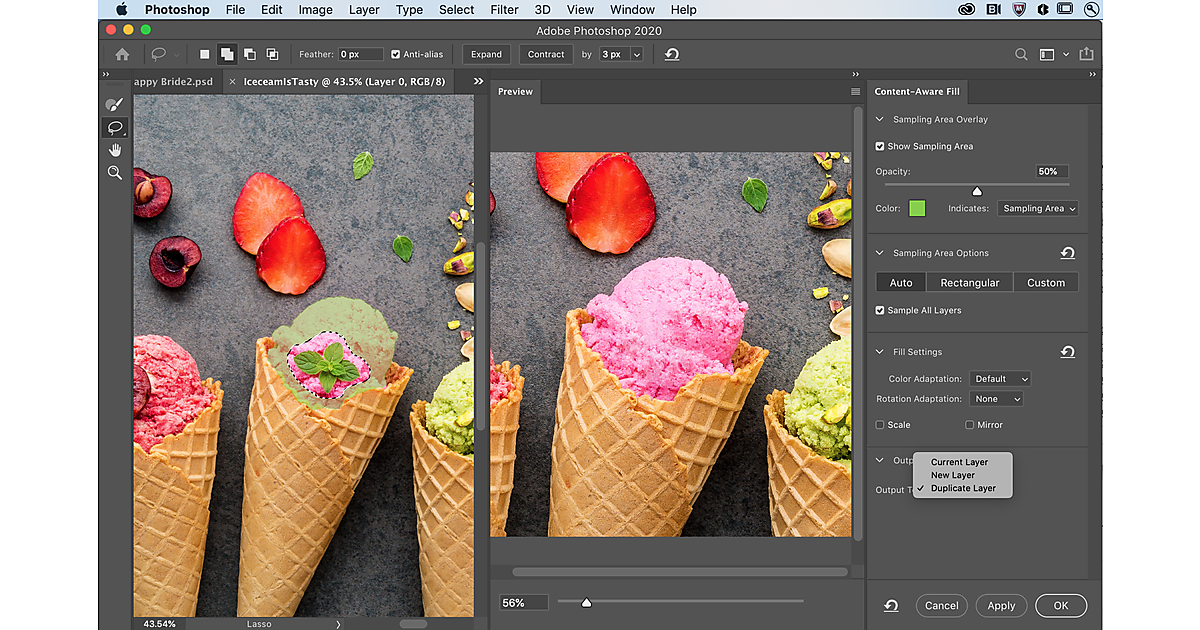Enable the Mirror checkbox
The height and width of the screenshot is (630, 1200).
tap(969, 425)
